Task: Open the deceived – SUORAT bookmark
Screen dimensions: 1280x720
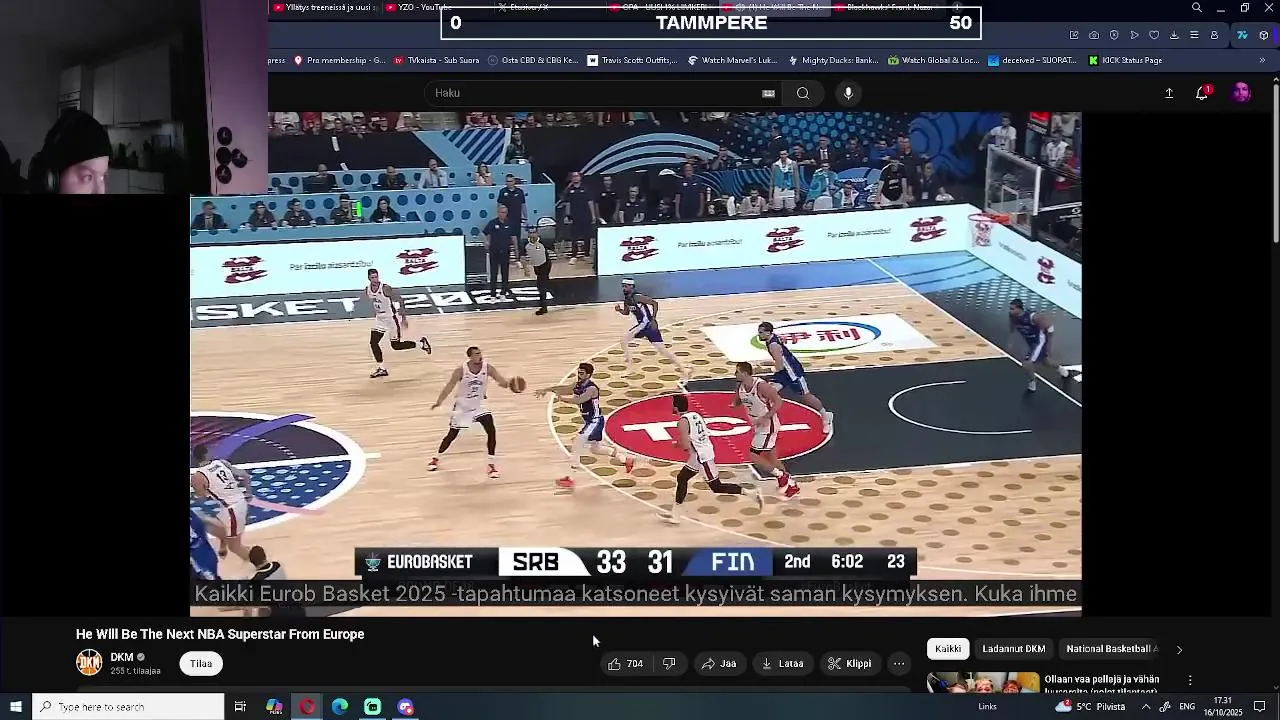Action: pos(1032,60)
